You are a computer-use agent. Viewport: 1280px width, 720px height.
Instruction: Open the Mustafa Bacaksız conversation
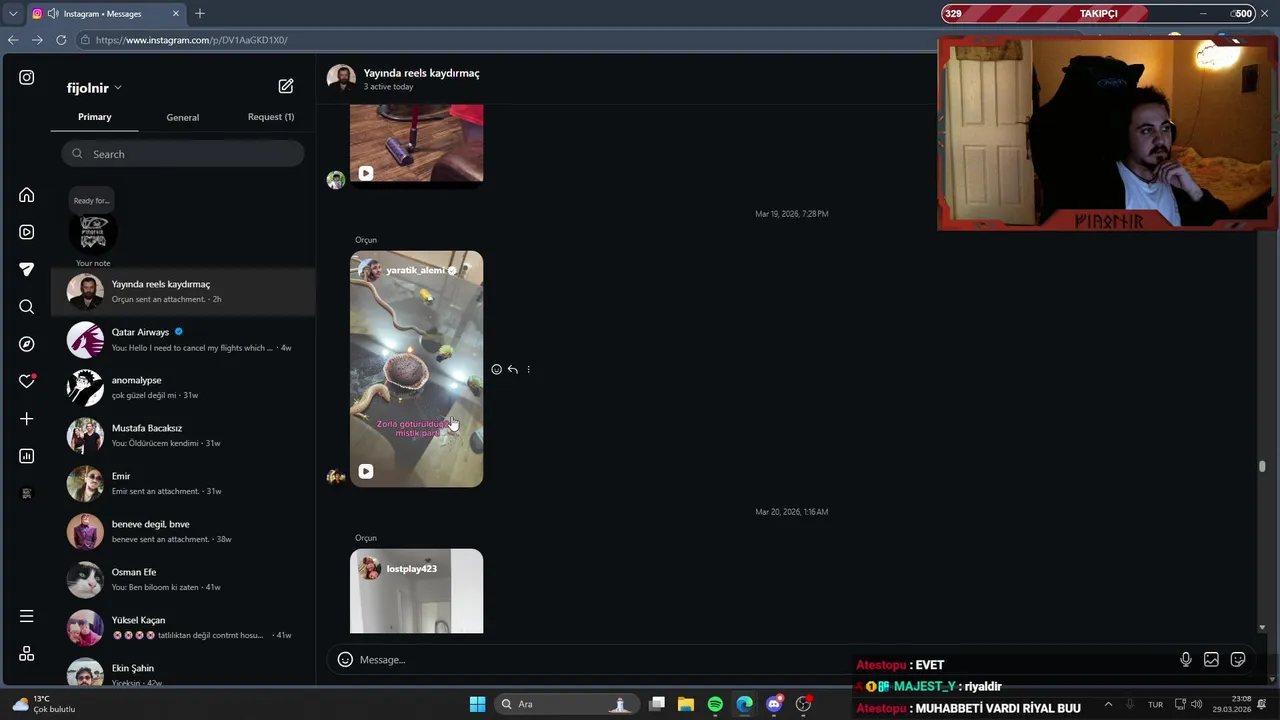tap(184, 436)
